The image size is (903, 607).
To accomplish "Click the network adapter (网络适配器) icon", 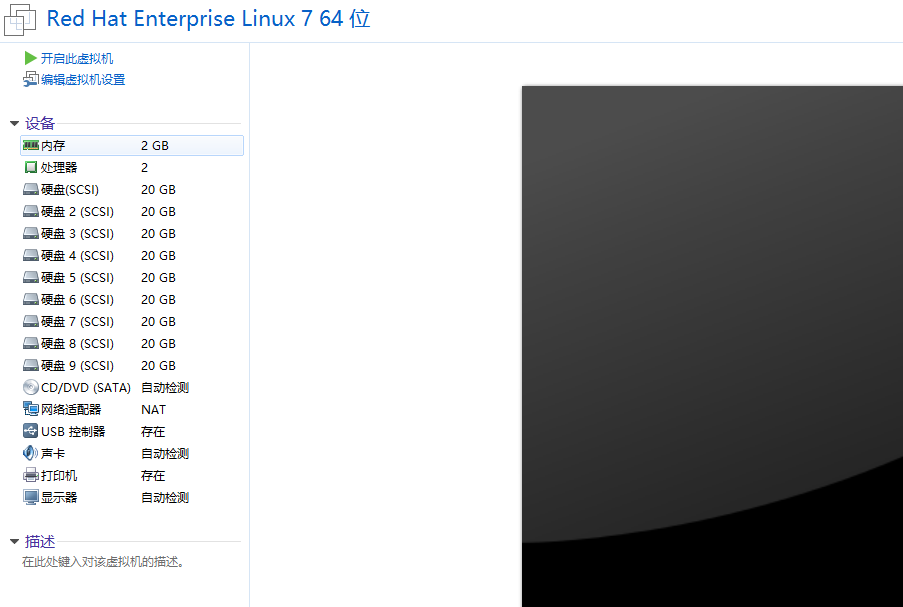I will [31, 410].
